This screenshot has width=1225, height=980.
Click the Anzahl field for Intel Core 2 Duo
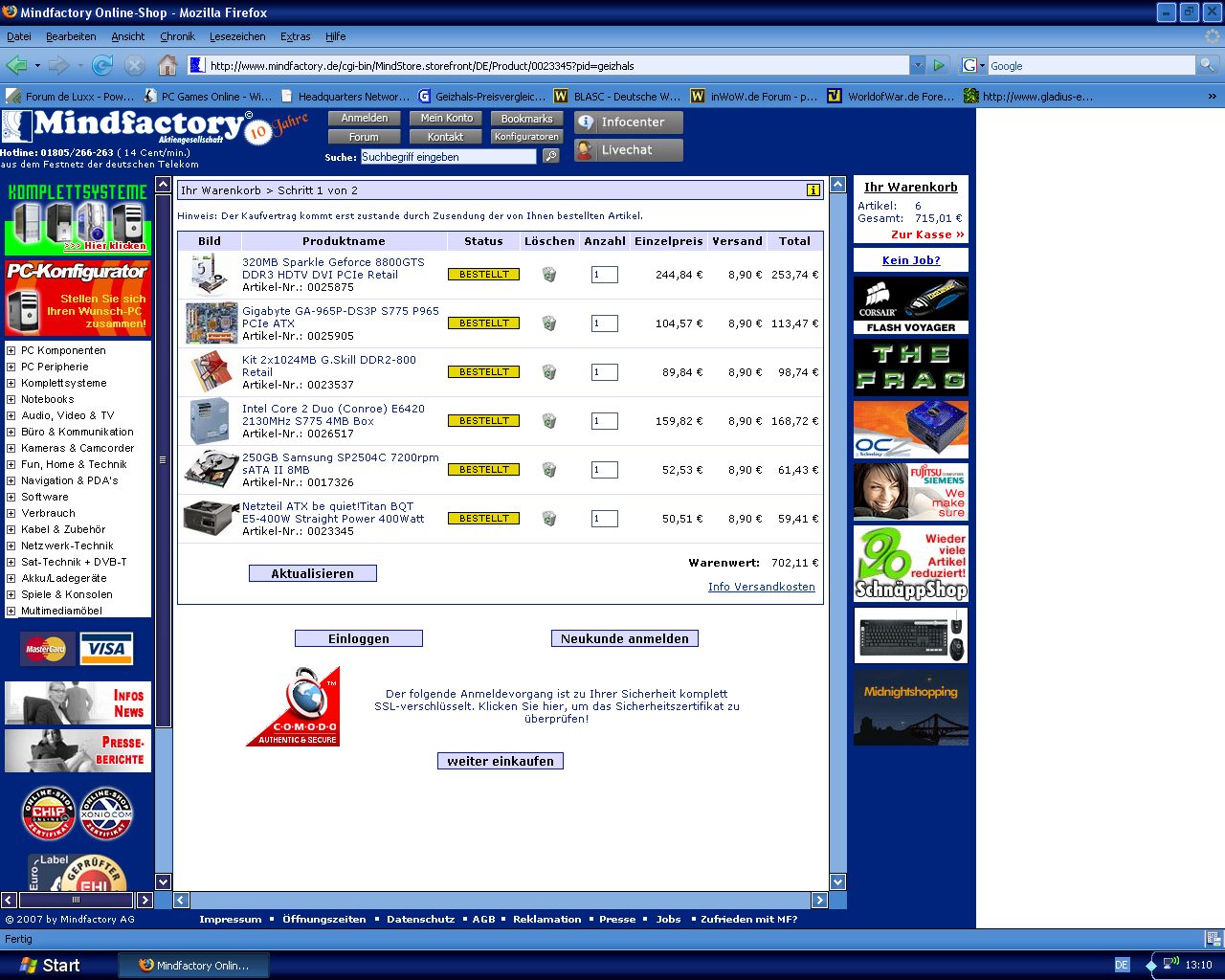tap(605, 421)
